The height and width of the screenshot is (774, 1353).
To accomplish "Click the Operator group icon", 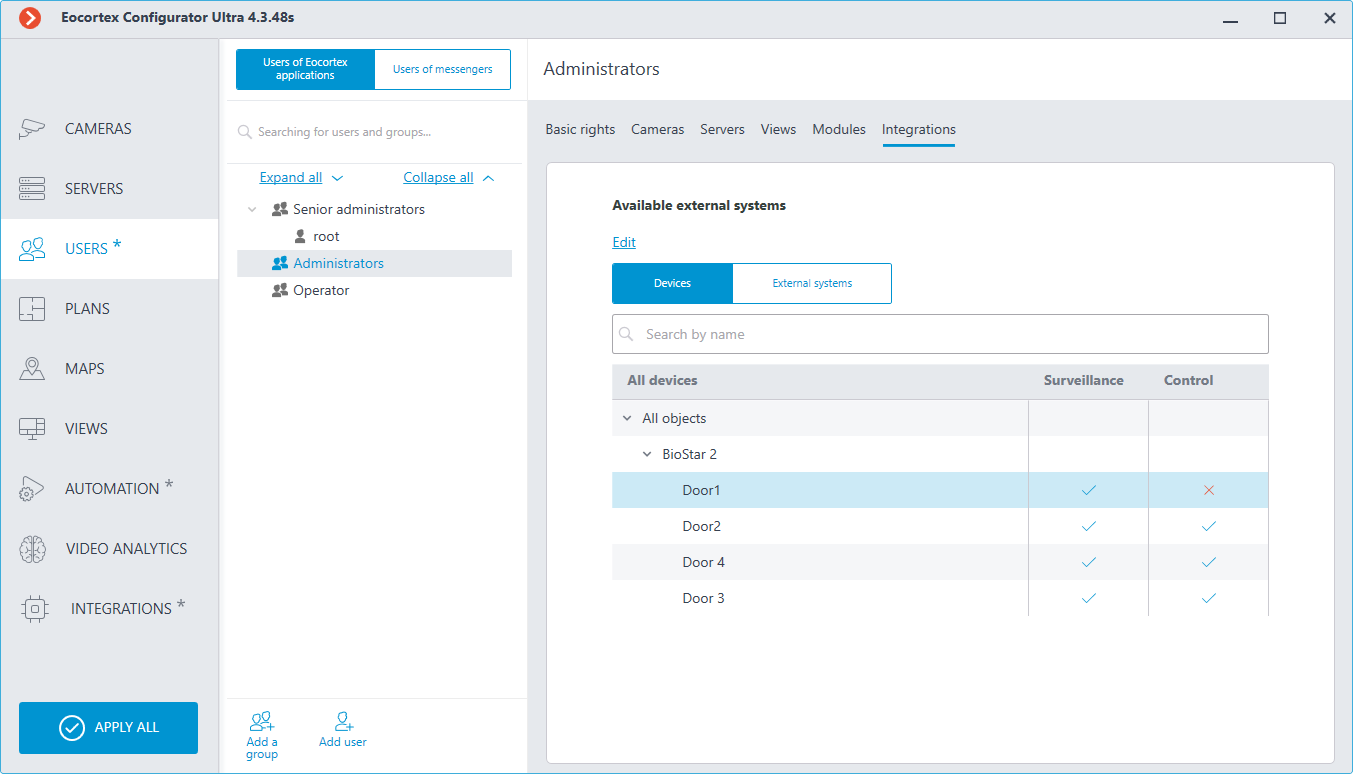I will 280,291.
